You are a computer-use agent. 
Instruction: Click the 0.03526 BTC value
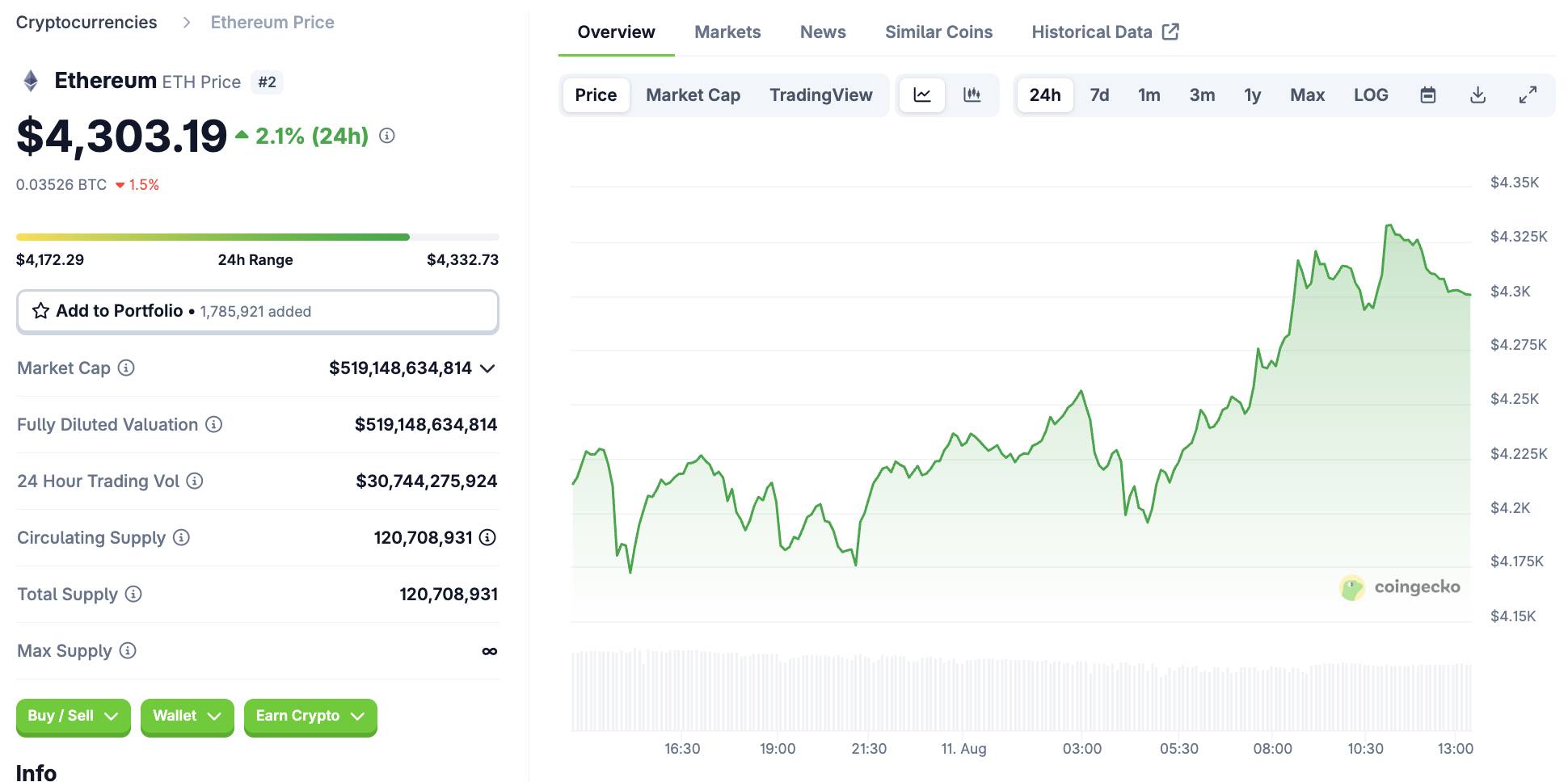point(61,185)
